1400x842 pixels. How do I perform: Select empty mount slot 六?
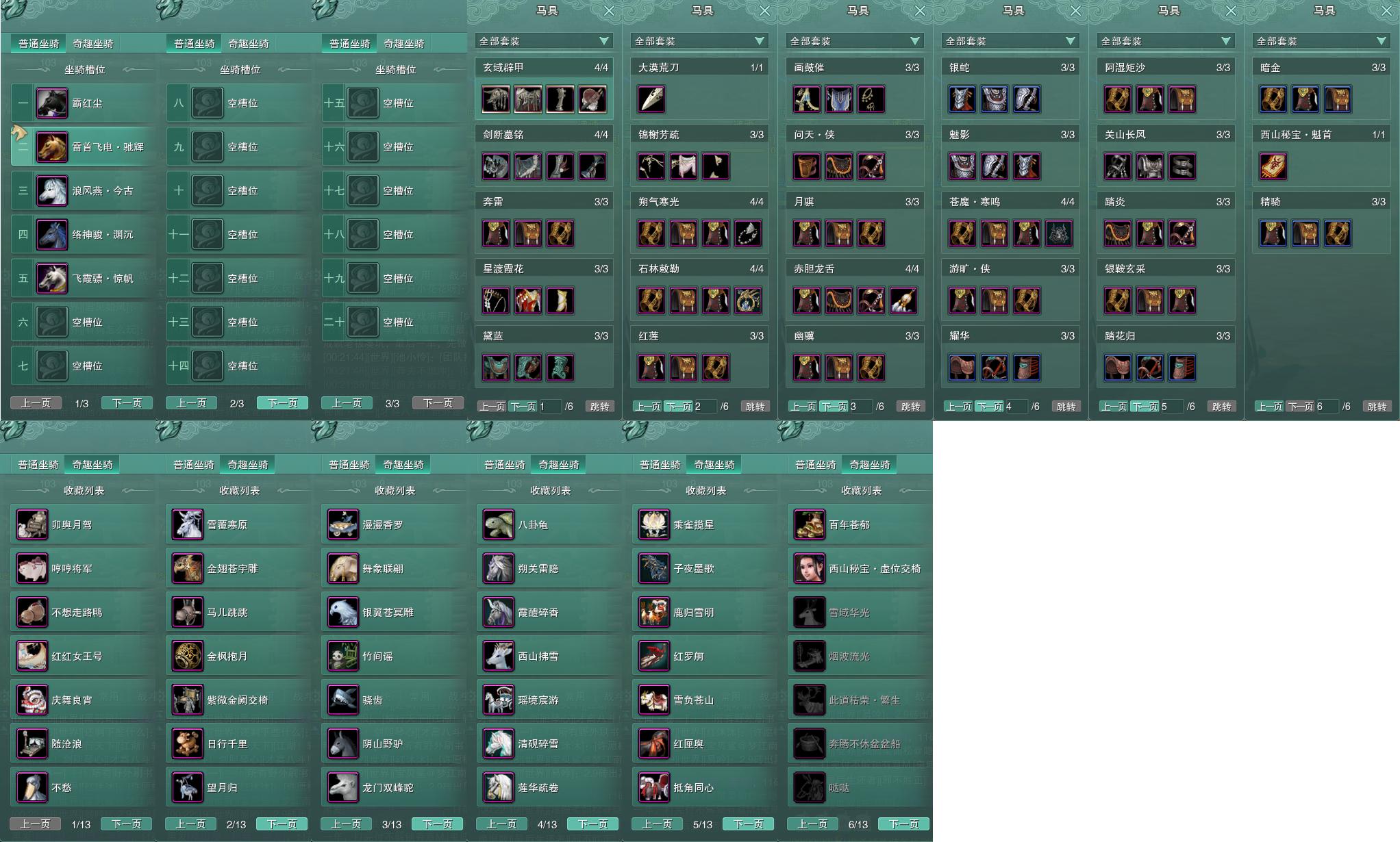click(x=82, y=322)
